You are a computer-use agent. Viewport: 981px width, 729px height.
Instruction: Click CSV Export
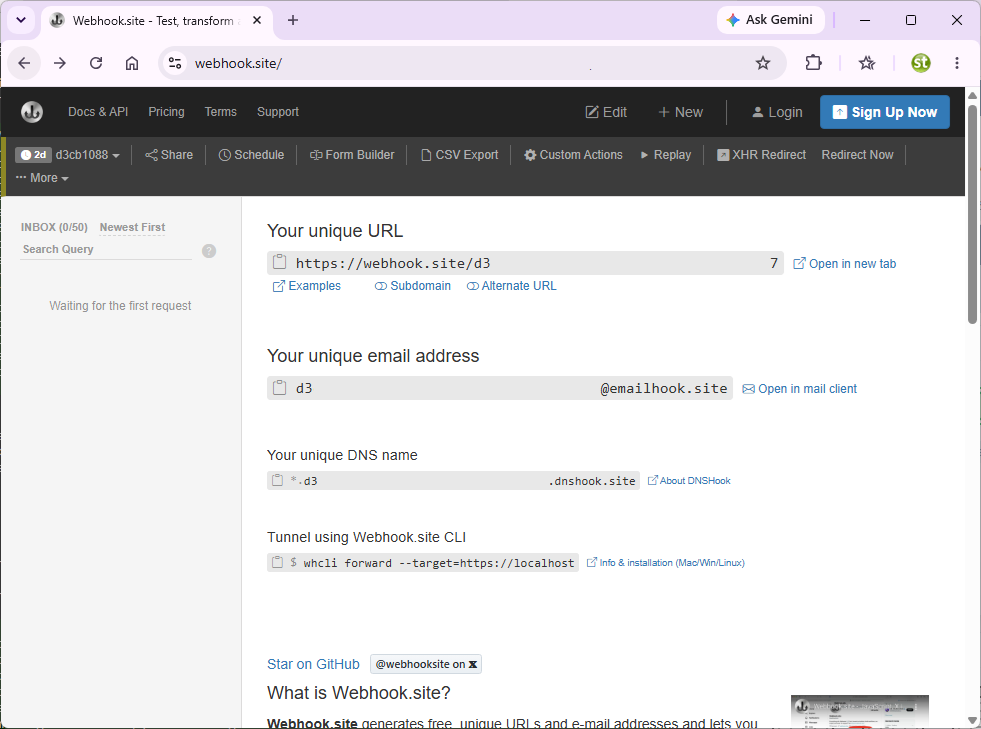459,155
